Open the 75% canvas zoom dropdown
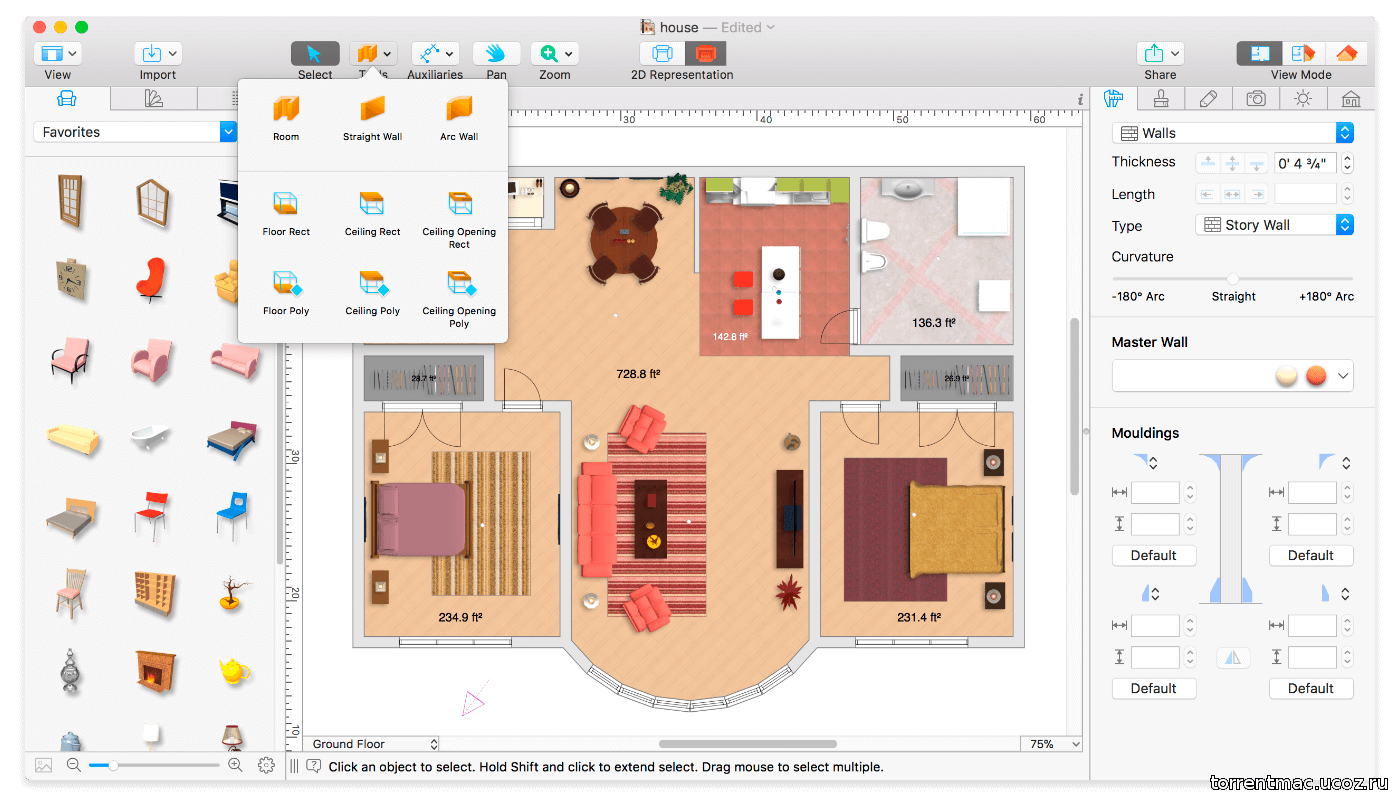This screenshot has height=800, width=1400. click(1052, 744)
